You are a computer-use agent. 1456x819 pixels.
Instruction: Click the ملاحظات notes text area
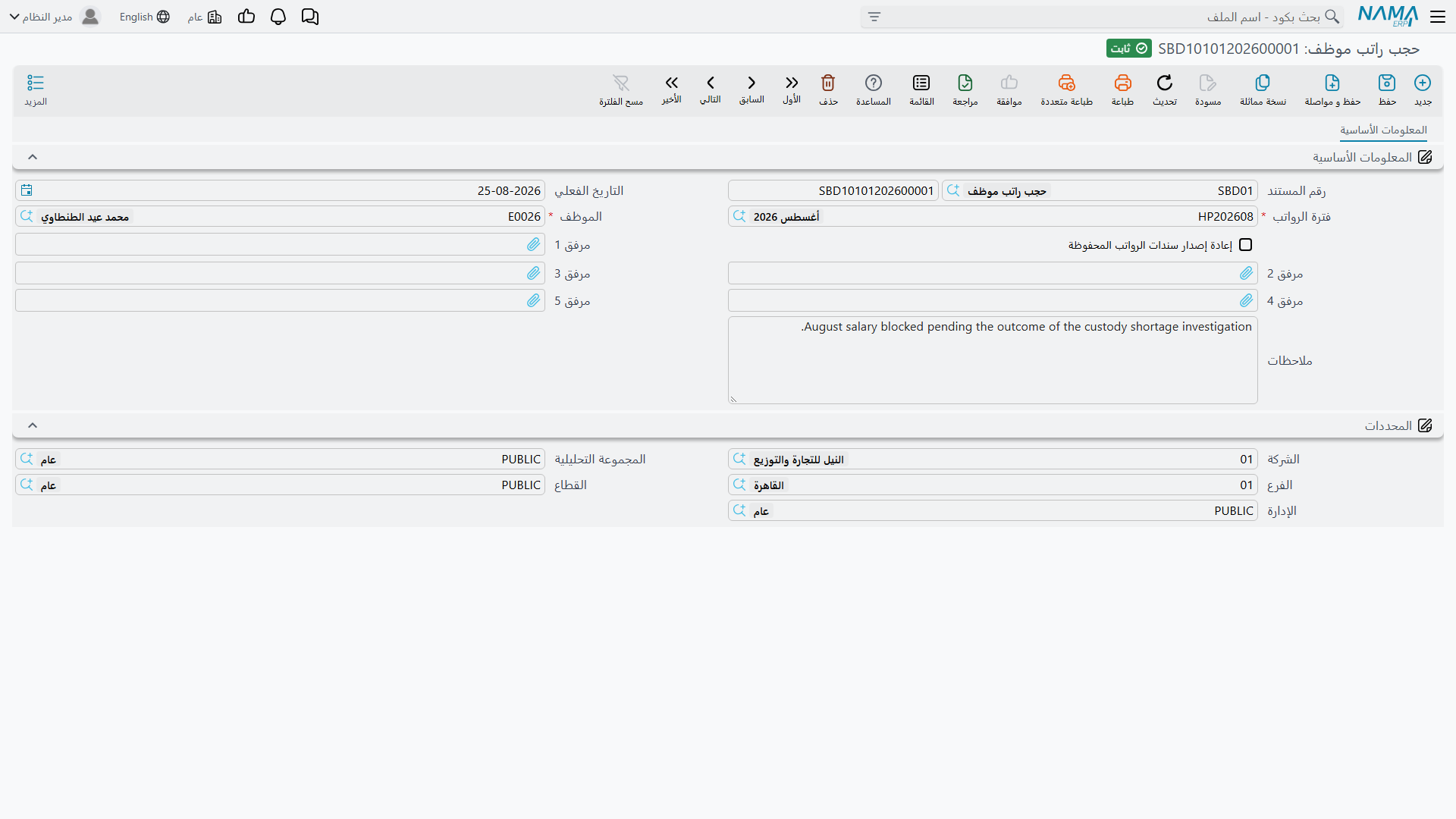993,360
